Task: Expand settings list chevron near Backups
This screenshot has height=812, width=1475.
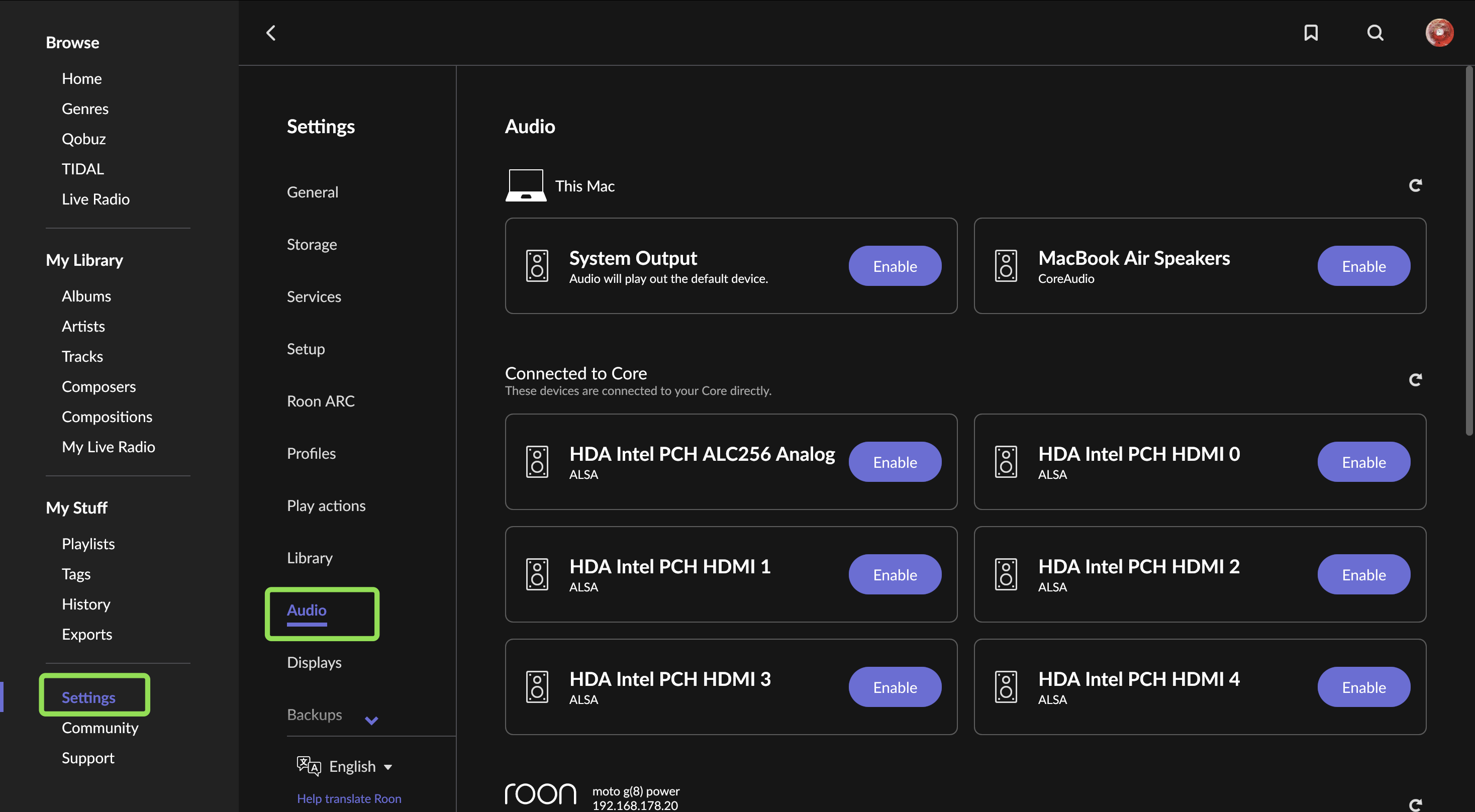Action: [x=371, y=720]
